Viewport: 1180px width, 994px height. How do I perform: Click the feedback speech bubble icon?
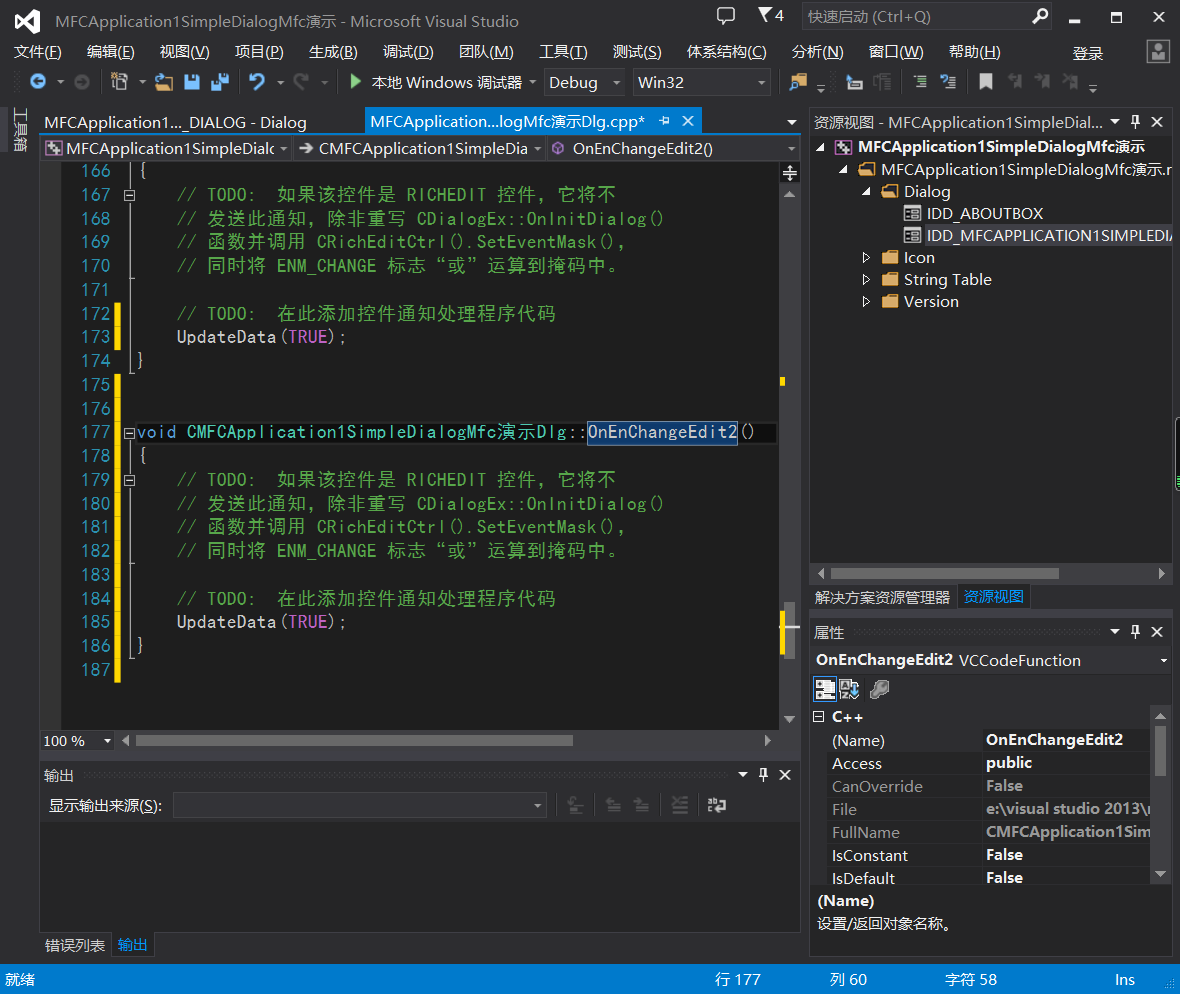726,16
